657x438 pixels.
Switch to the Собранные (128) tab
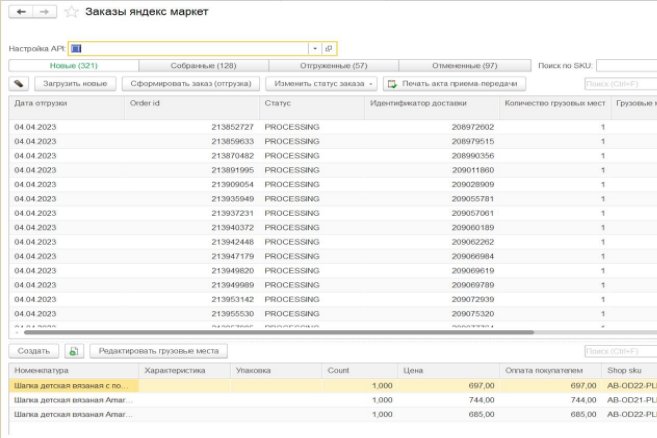[203, 65]
